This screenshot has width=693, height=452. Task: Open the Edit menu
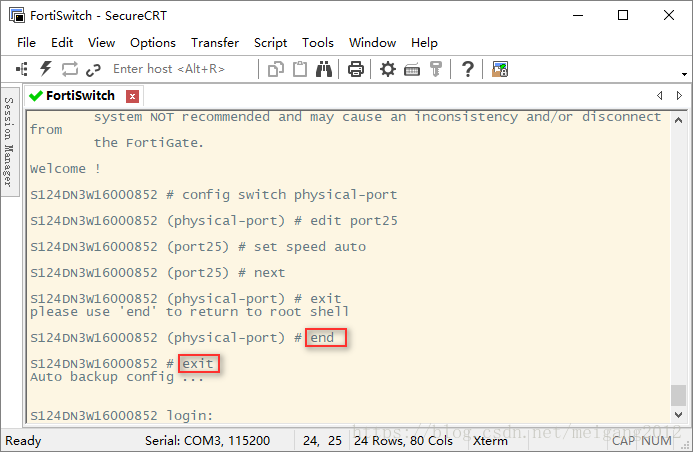pos(62,42)
